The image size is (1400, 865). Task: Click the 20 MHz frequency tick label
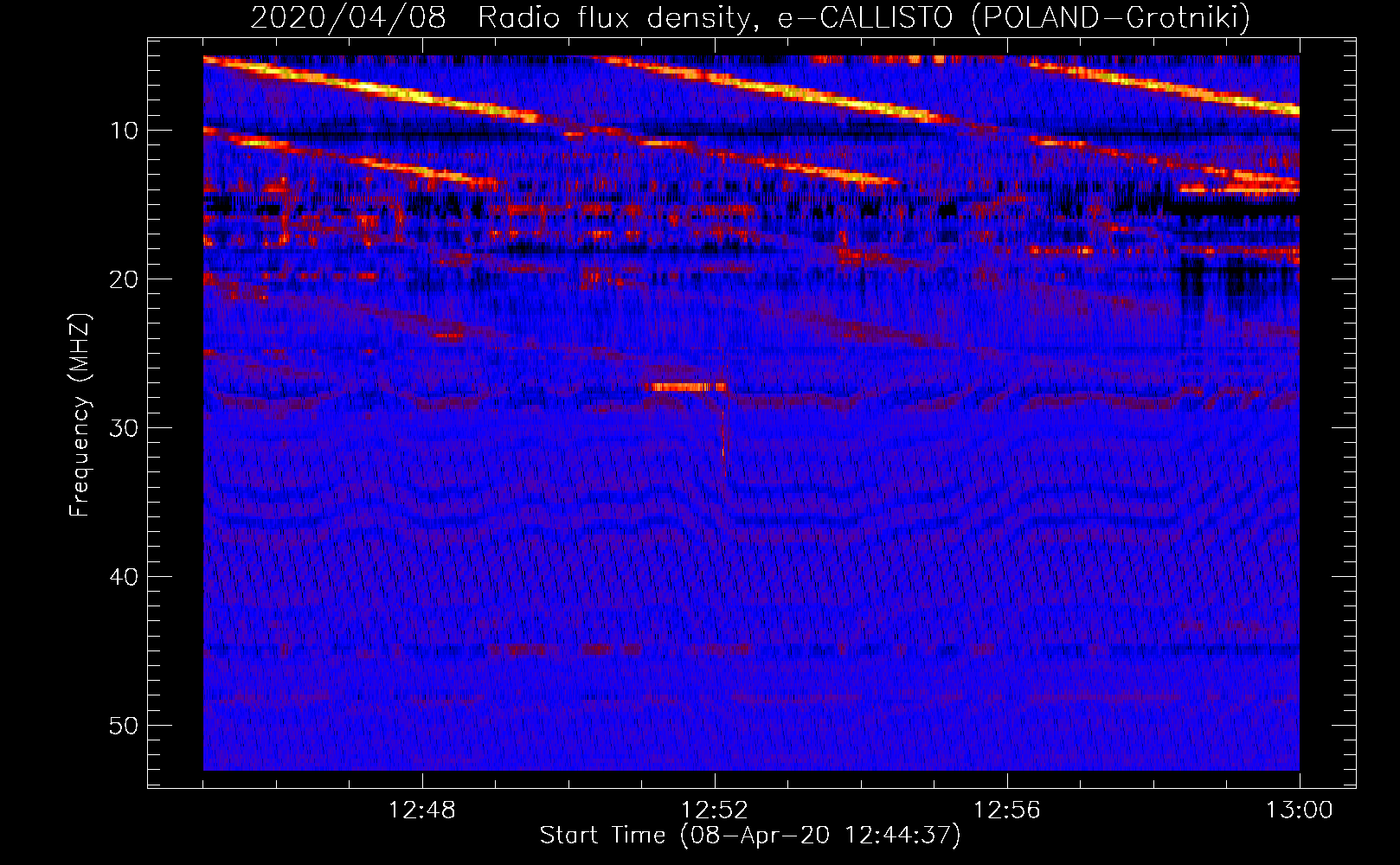point(125,279)
